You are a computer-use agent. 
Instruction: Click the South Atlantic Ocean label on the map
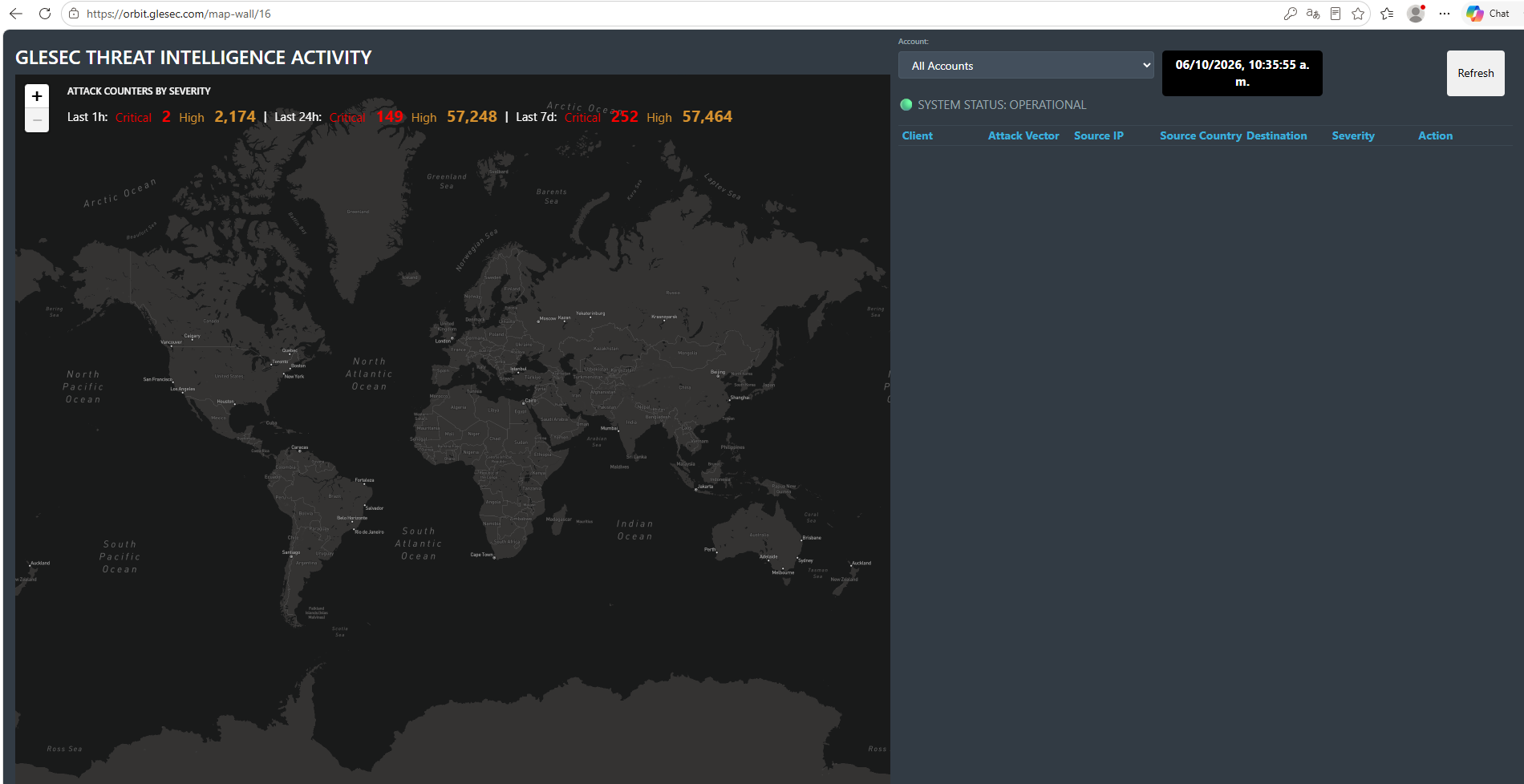coord(419,544)
